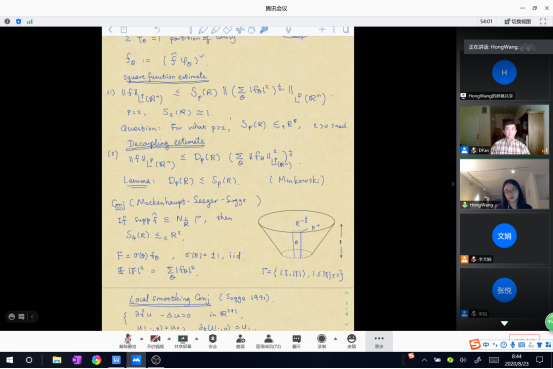Select HongWang's video thumbnail

504,184
